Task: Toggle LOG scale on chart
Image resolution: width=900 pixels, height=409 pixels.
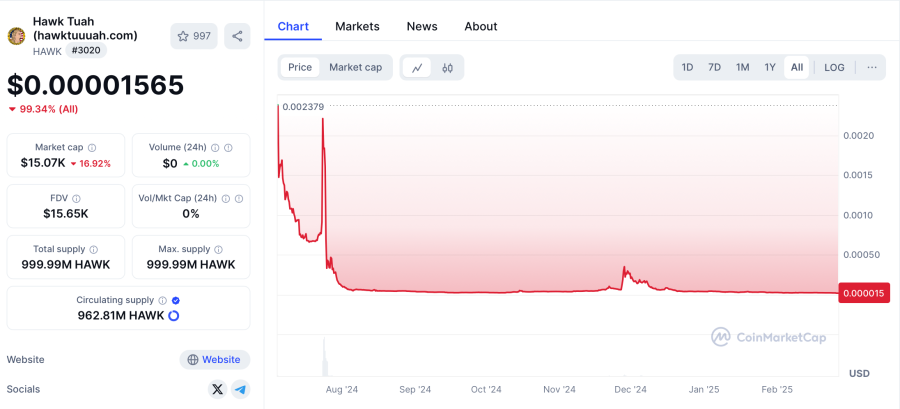Action: click(834, 68)
